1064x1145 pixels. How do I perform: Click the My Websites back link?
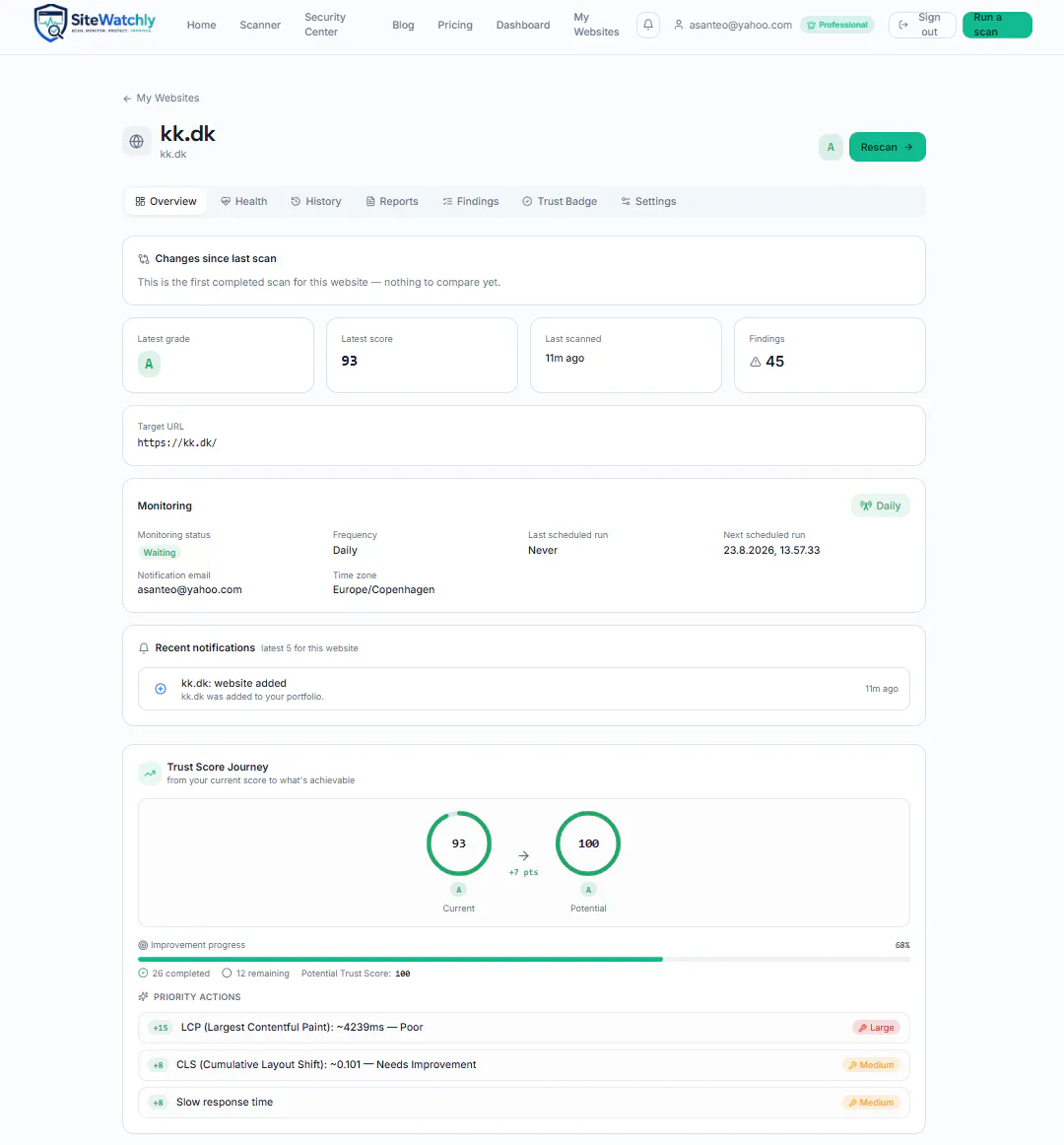161,99
